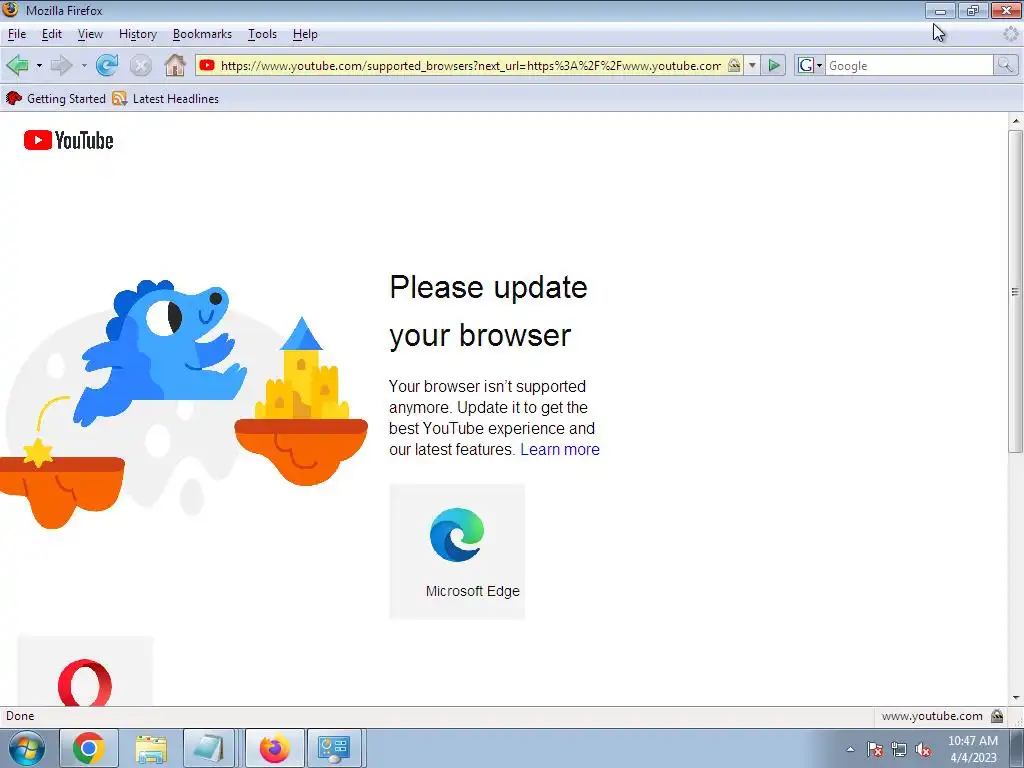The width and height of the screenshot is (1024, 768).
Task: Go to the Home page icon
Action: click(175, 65)
